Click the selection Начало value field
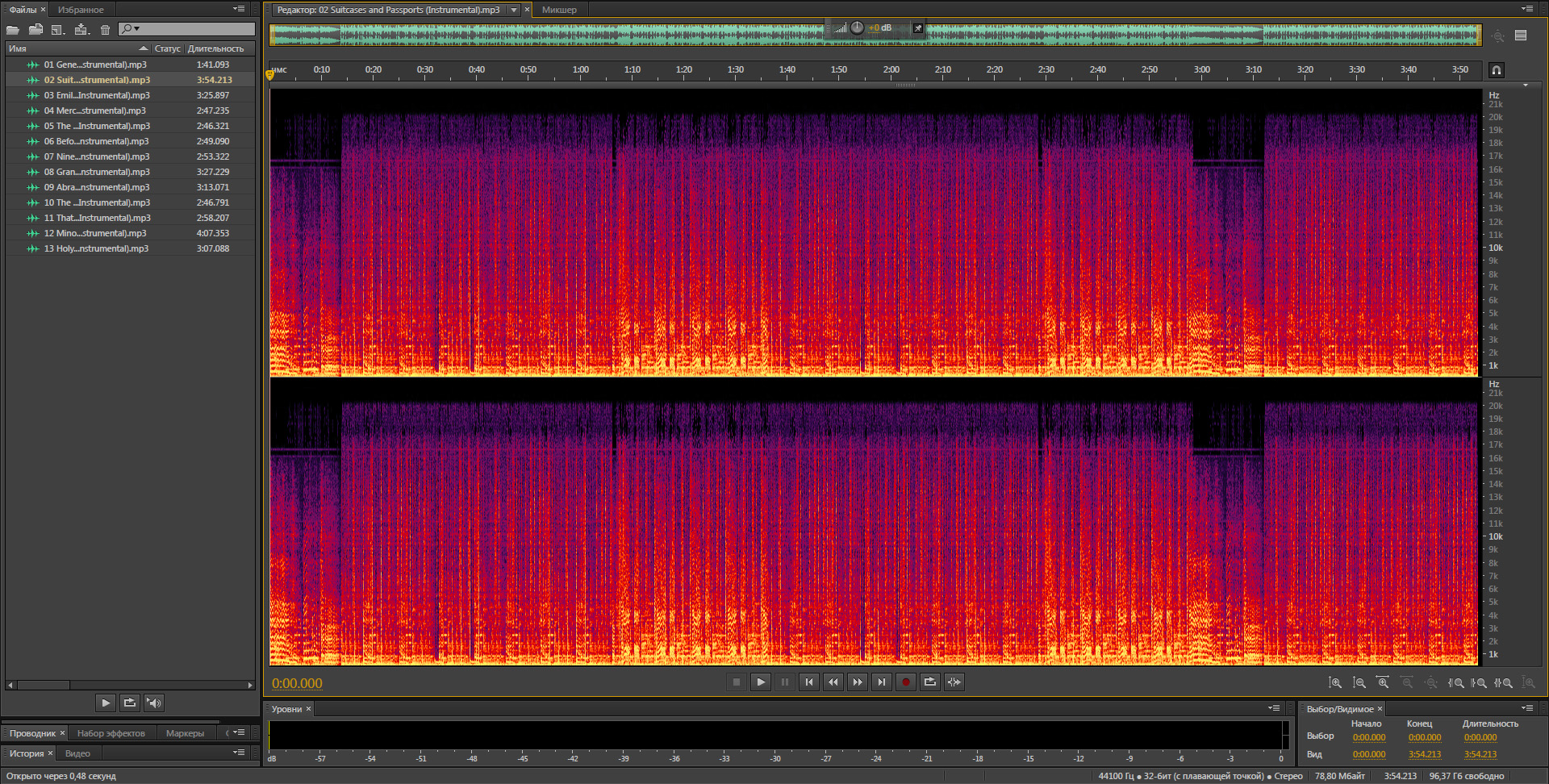Image resolution: width=1549 pixels, height=784 pixels. (x=1369, y=737)
